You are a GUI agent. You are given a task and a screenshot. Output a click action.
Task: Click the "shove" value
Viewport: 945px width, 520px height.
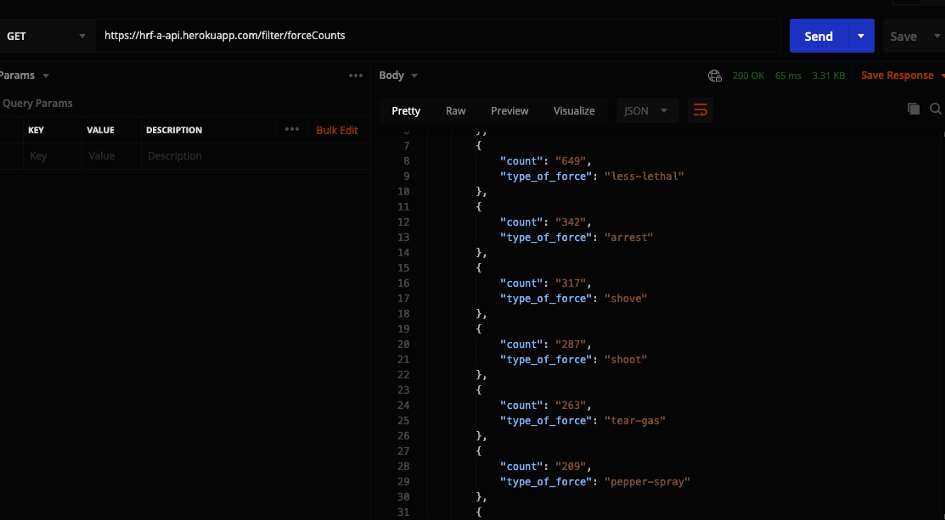coord(626,298)
